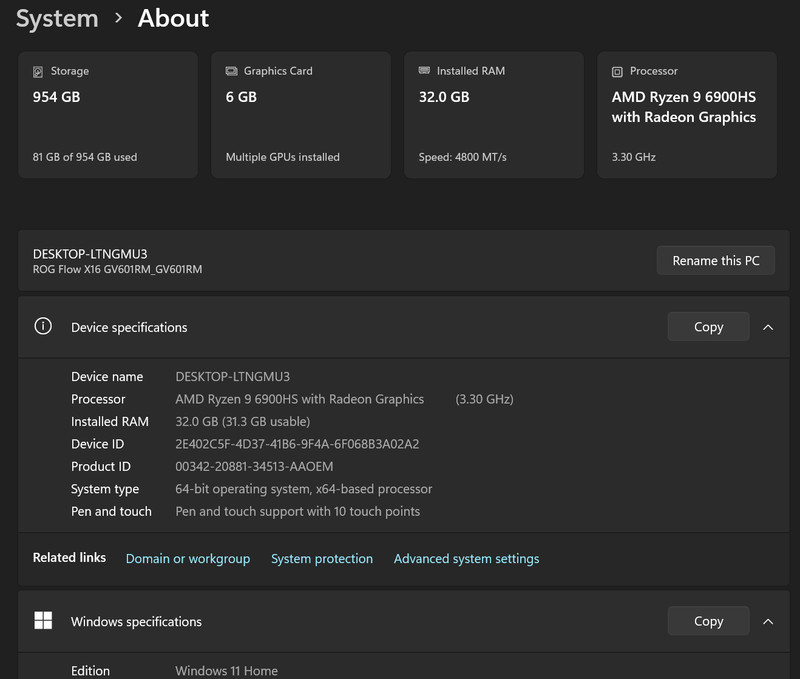Click the 'Related links' label
Image resolution: width=800 pixels, height=679 pixels.
tap(69, 558)
